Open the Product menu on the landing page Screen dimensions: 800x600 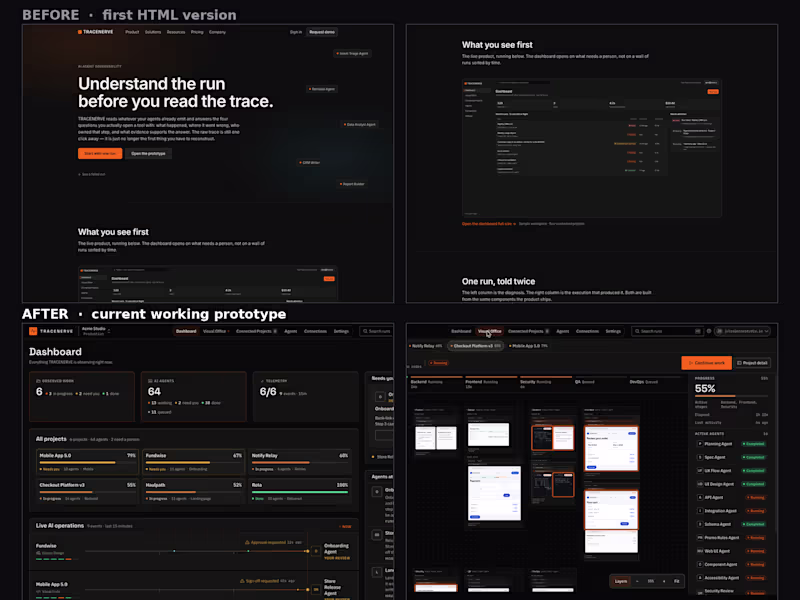click(132, 32)
